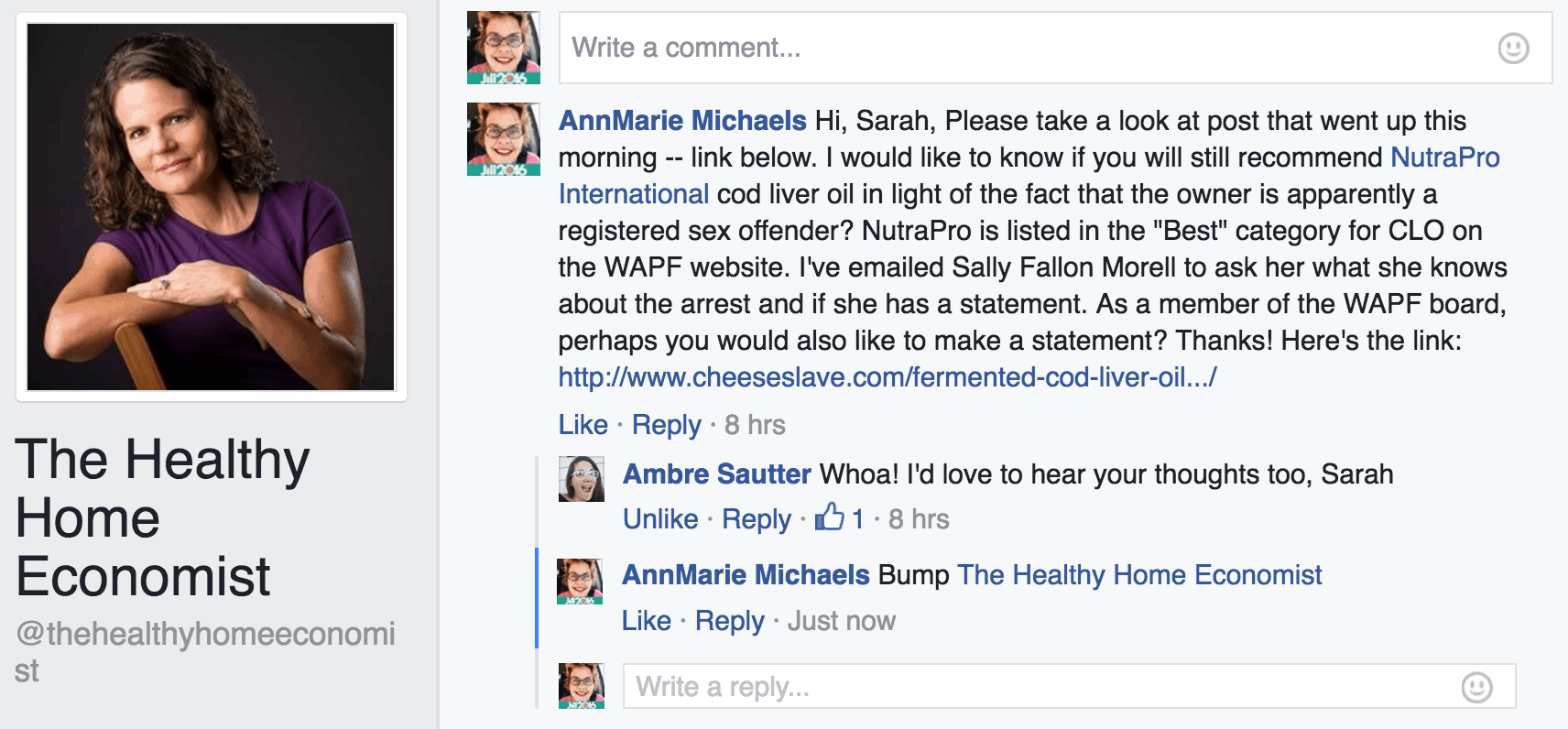Click Just now timestamp
This screenshot has width=1568, height=729.
tap(842, 621)
